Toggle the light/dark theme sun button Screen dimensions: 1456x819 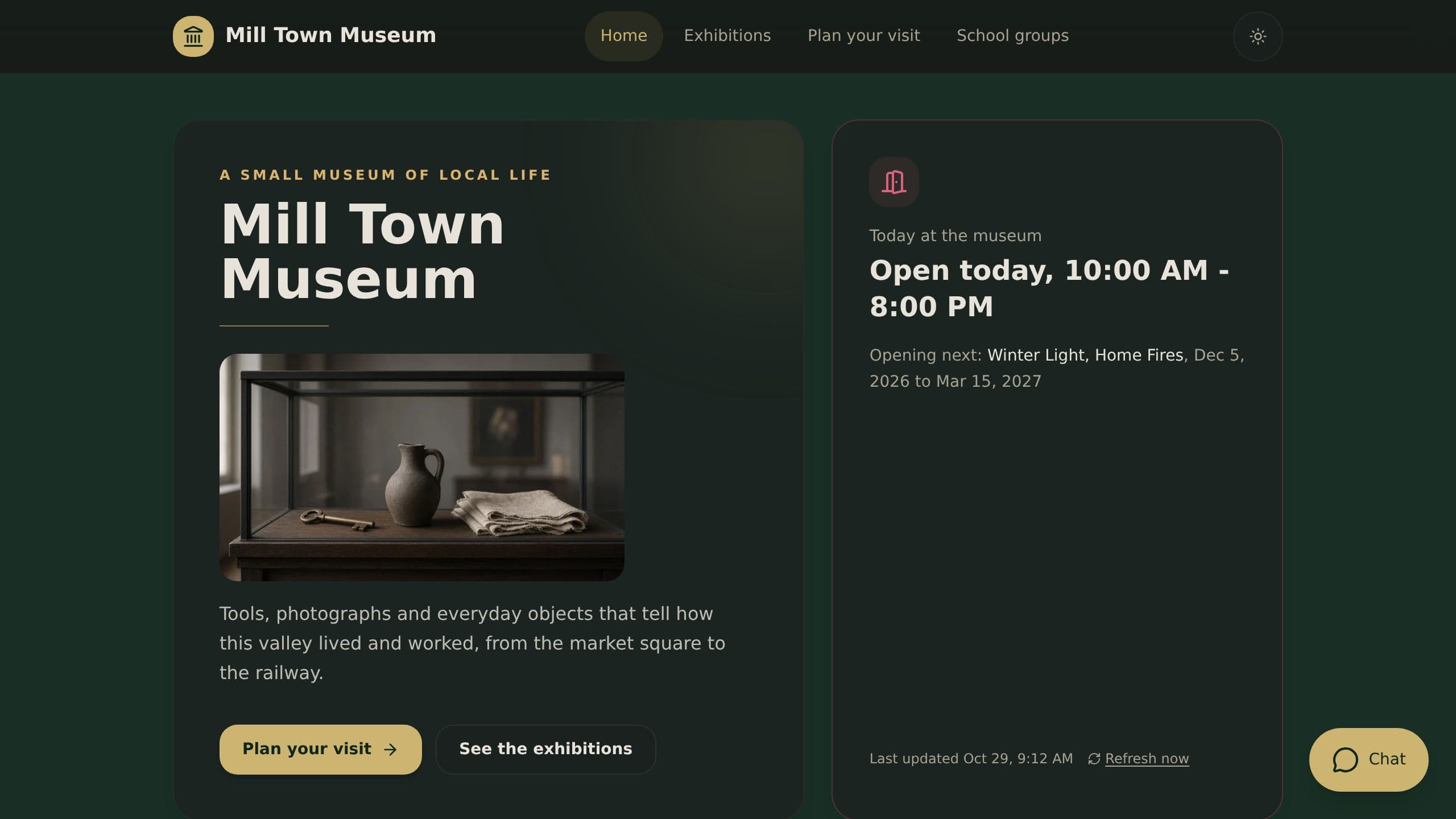pyautogui.click(x=1258, y=36)
